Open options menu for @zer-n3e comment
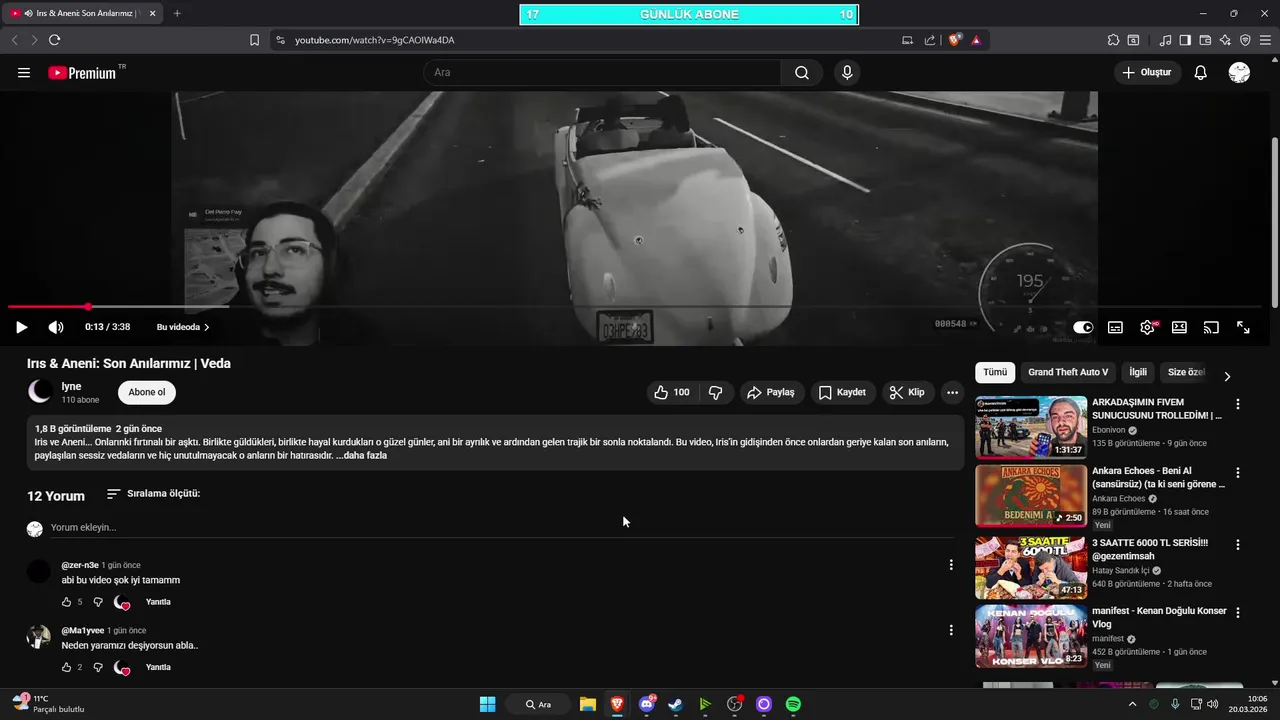The width and height of the screenshot is (1280, 720). pyautogui.click(x=951, y=565)
